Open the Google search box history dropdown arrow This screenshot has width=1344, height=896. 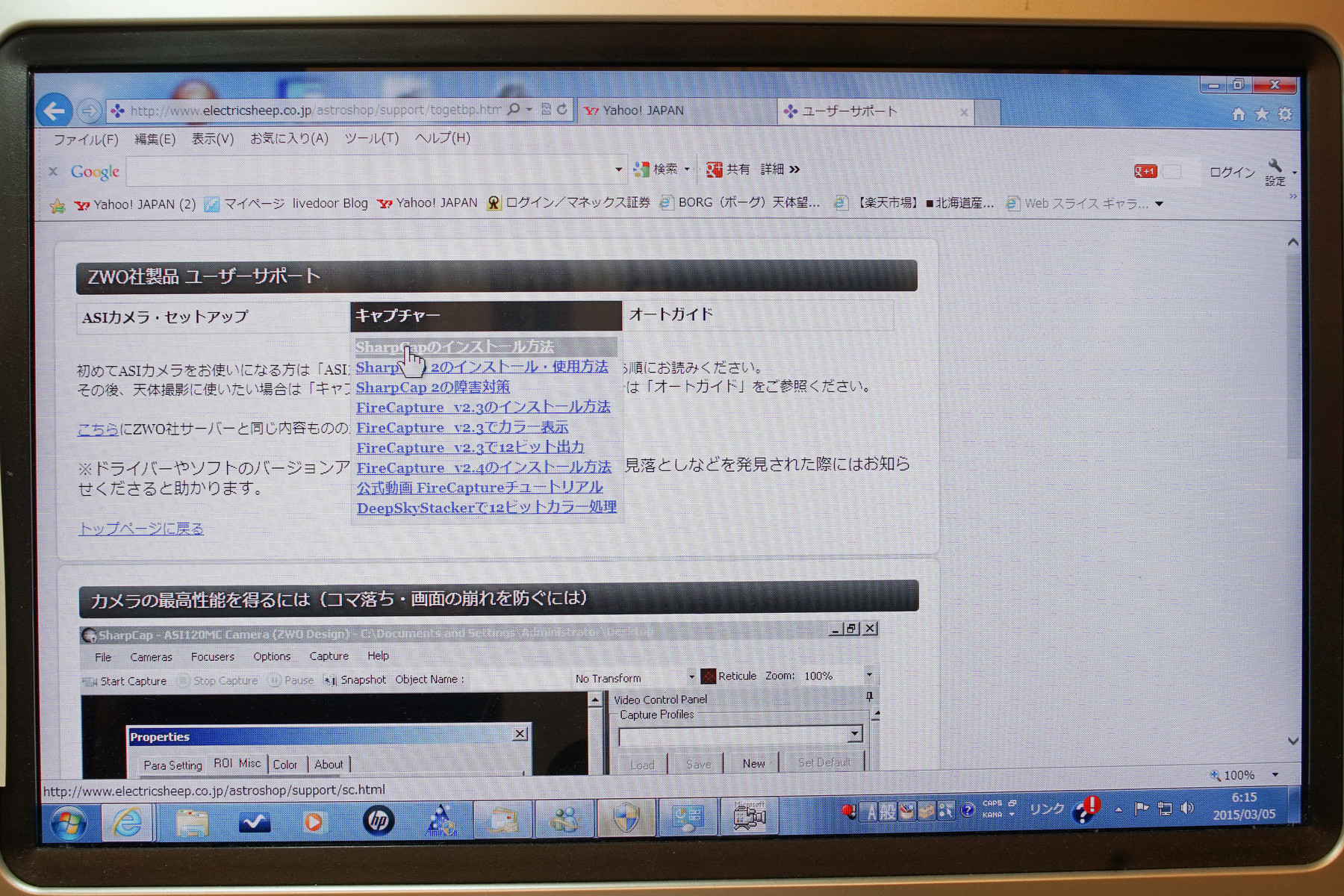point(618,170)
